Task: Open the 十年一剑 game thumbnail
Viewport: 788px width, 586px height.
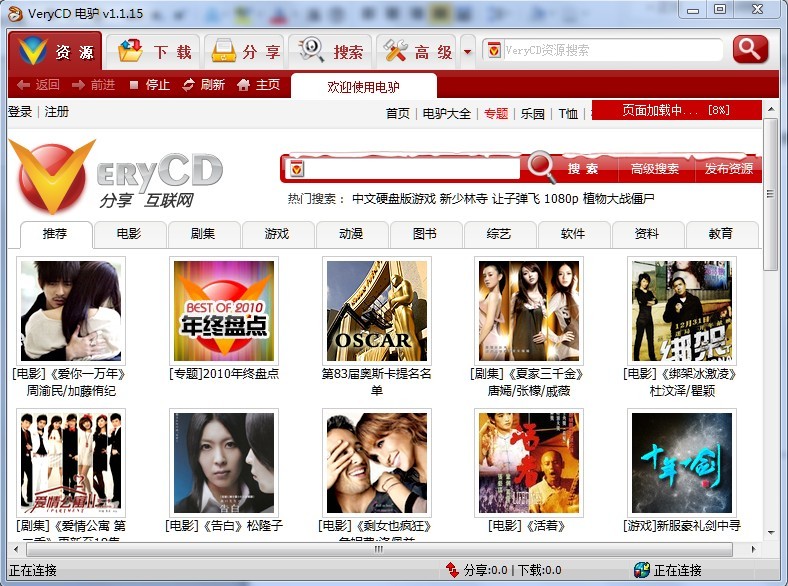Action: click(x=681, y=463)
